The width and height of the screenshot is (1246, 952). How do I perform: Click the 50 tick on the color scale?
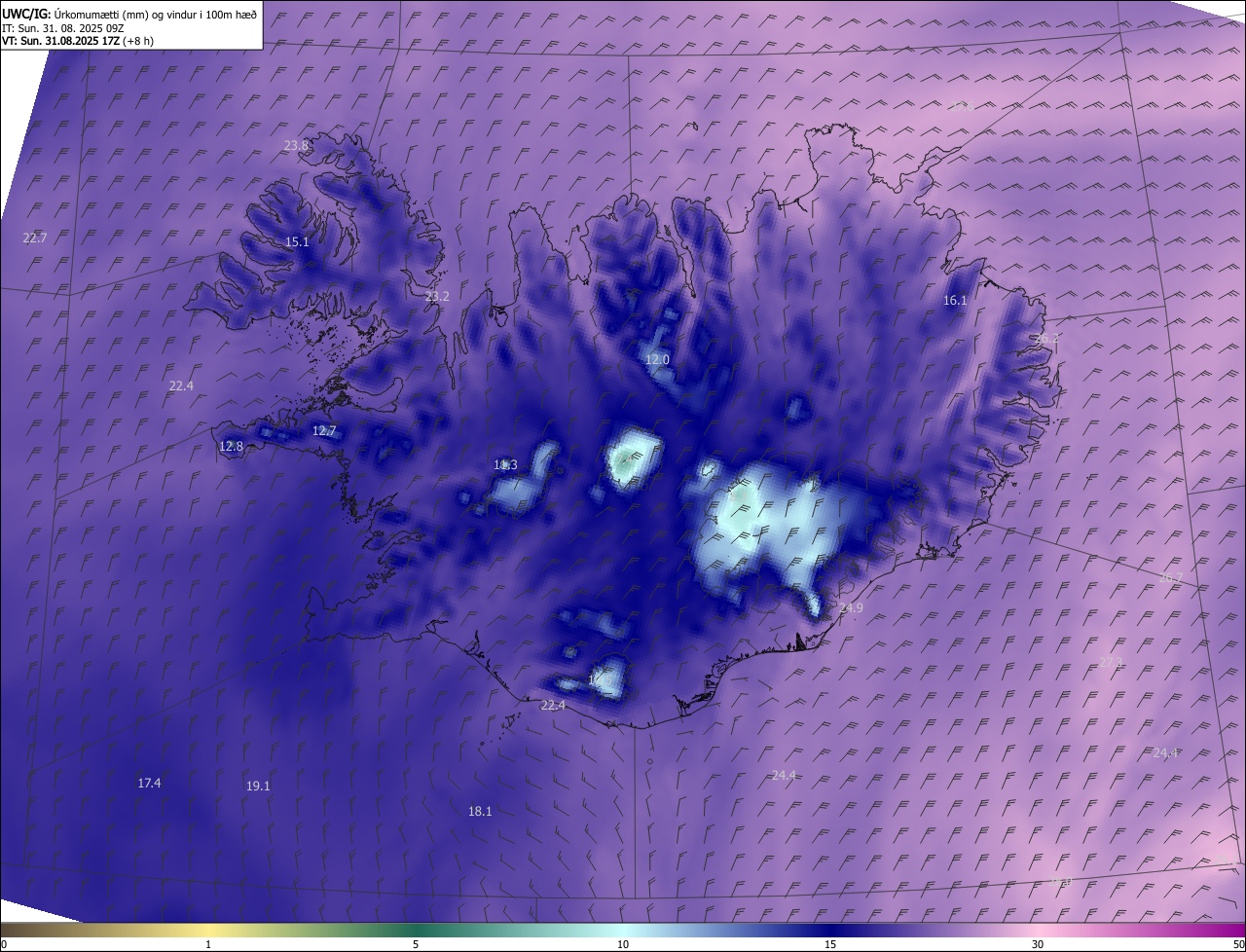(x=1238, y=944)
